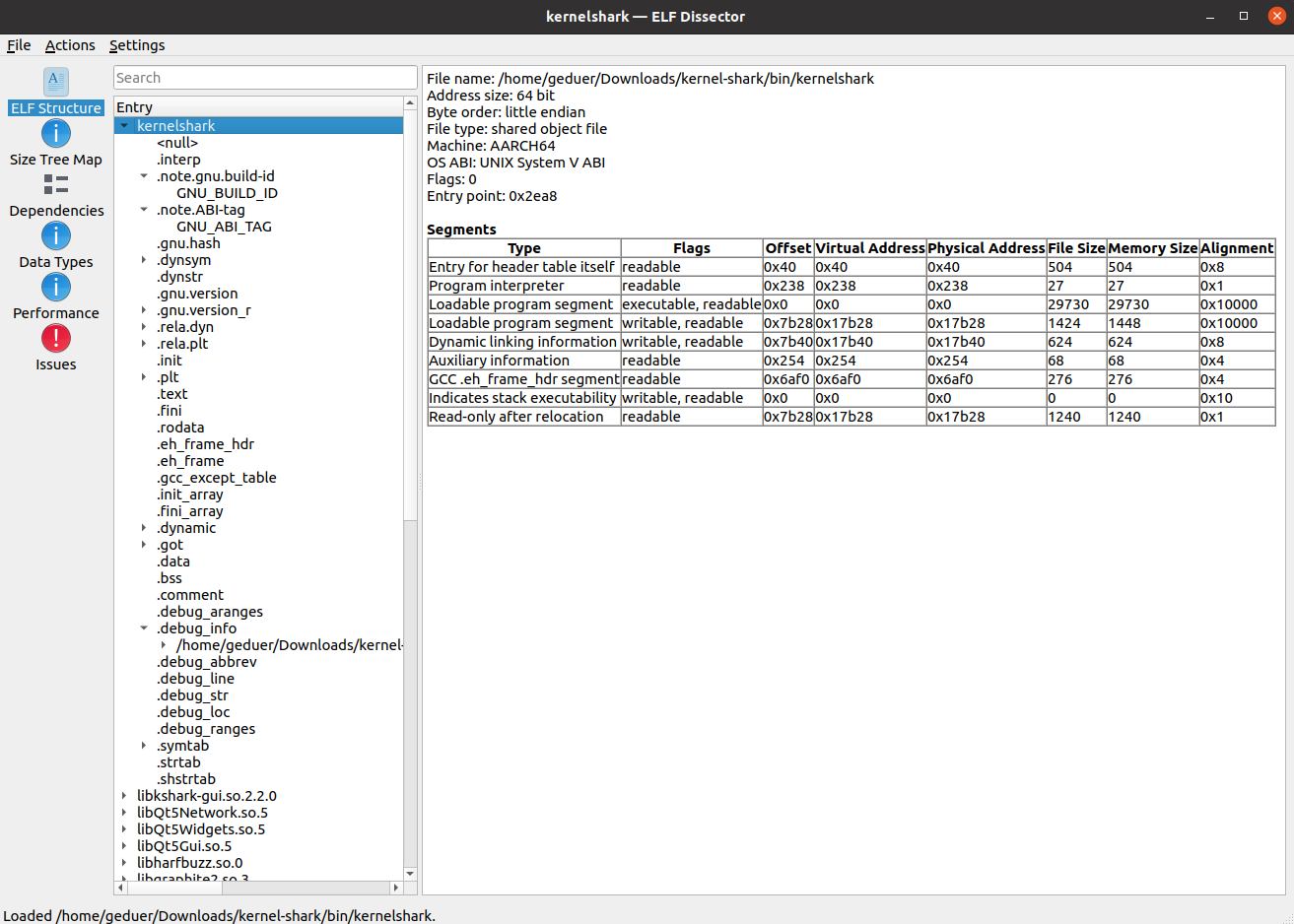Select the .init_array section

click(x=189, y=495)
